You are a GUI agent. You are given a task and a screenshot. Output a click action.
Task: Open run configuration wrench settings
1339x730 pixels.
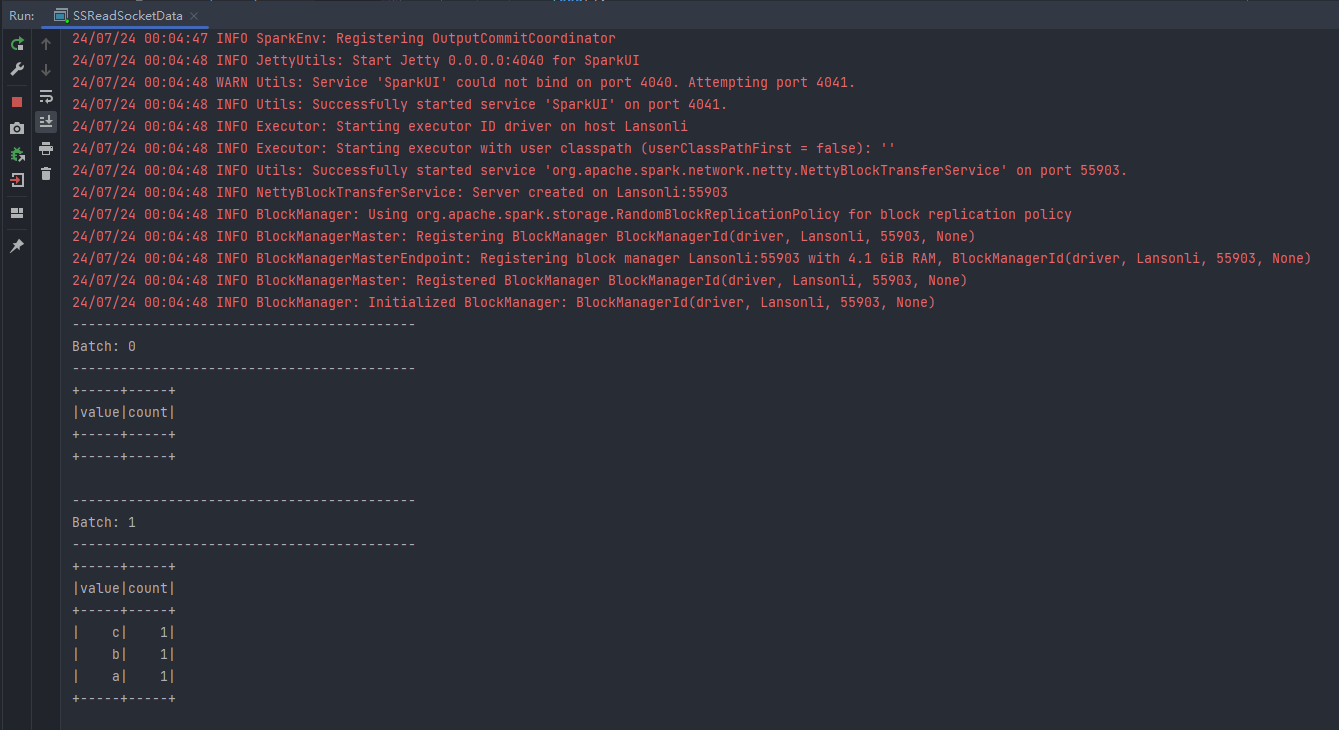coord(17,70)
